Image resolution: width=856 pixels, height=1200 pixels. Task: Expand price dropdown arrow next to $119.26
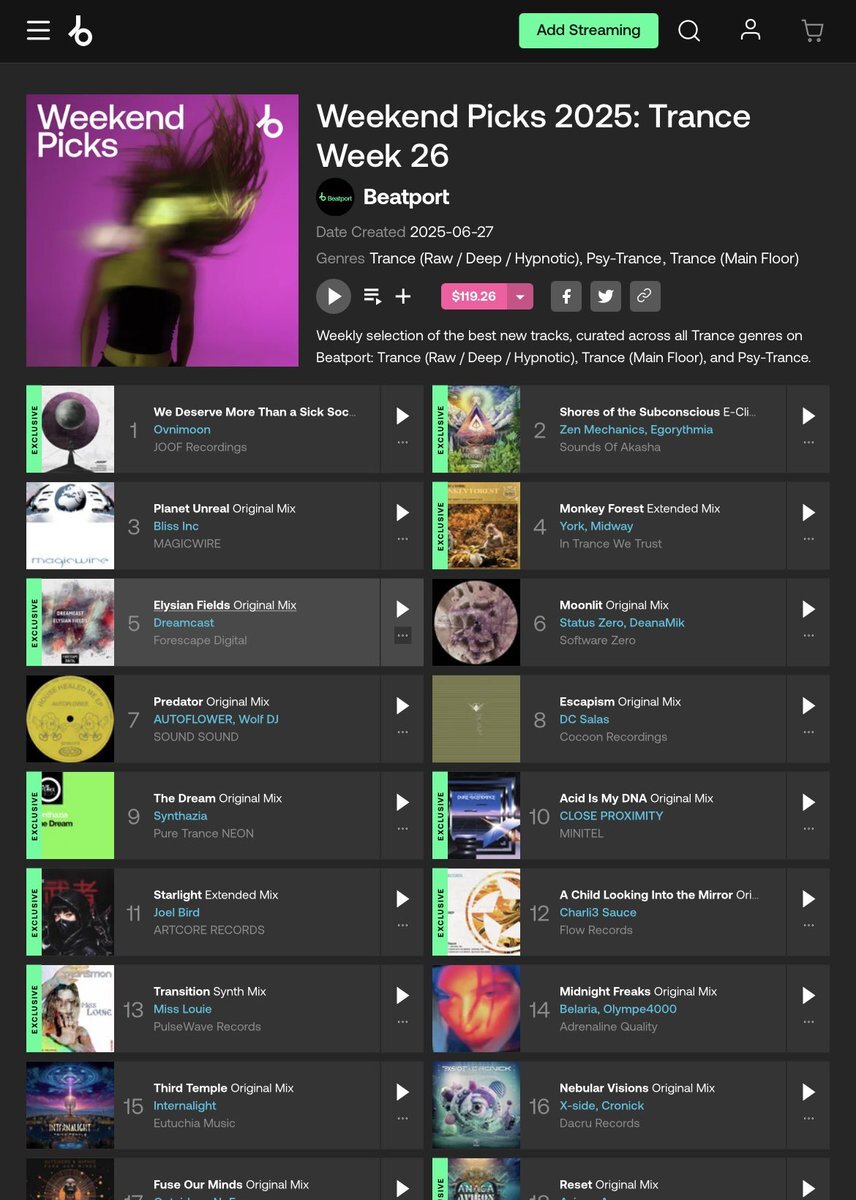(x=520, y=296)
